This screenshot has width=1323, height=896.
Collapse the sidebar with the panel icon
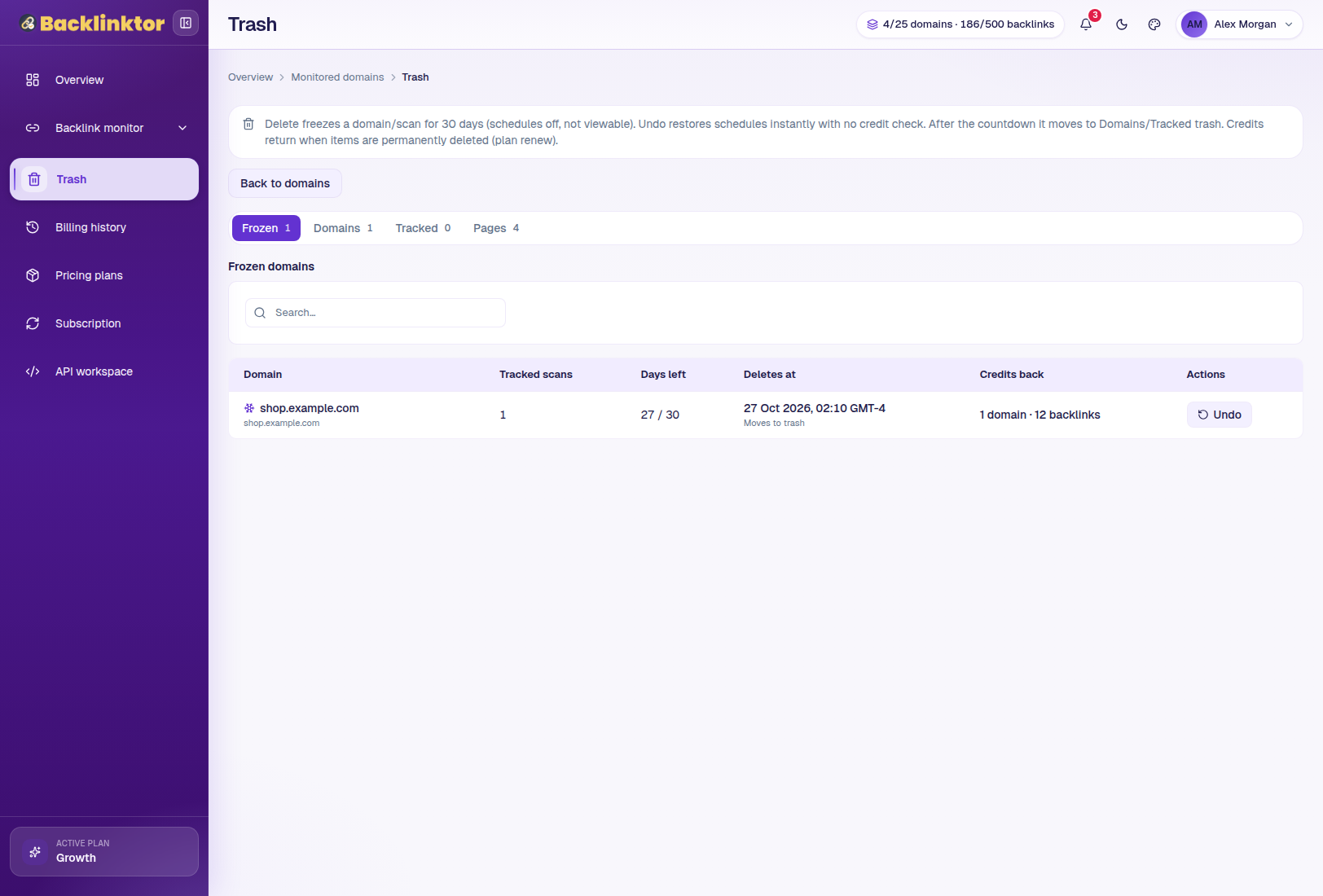[x=186, y=23]
